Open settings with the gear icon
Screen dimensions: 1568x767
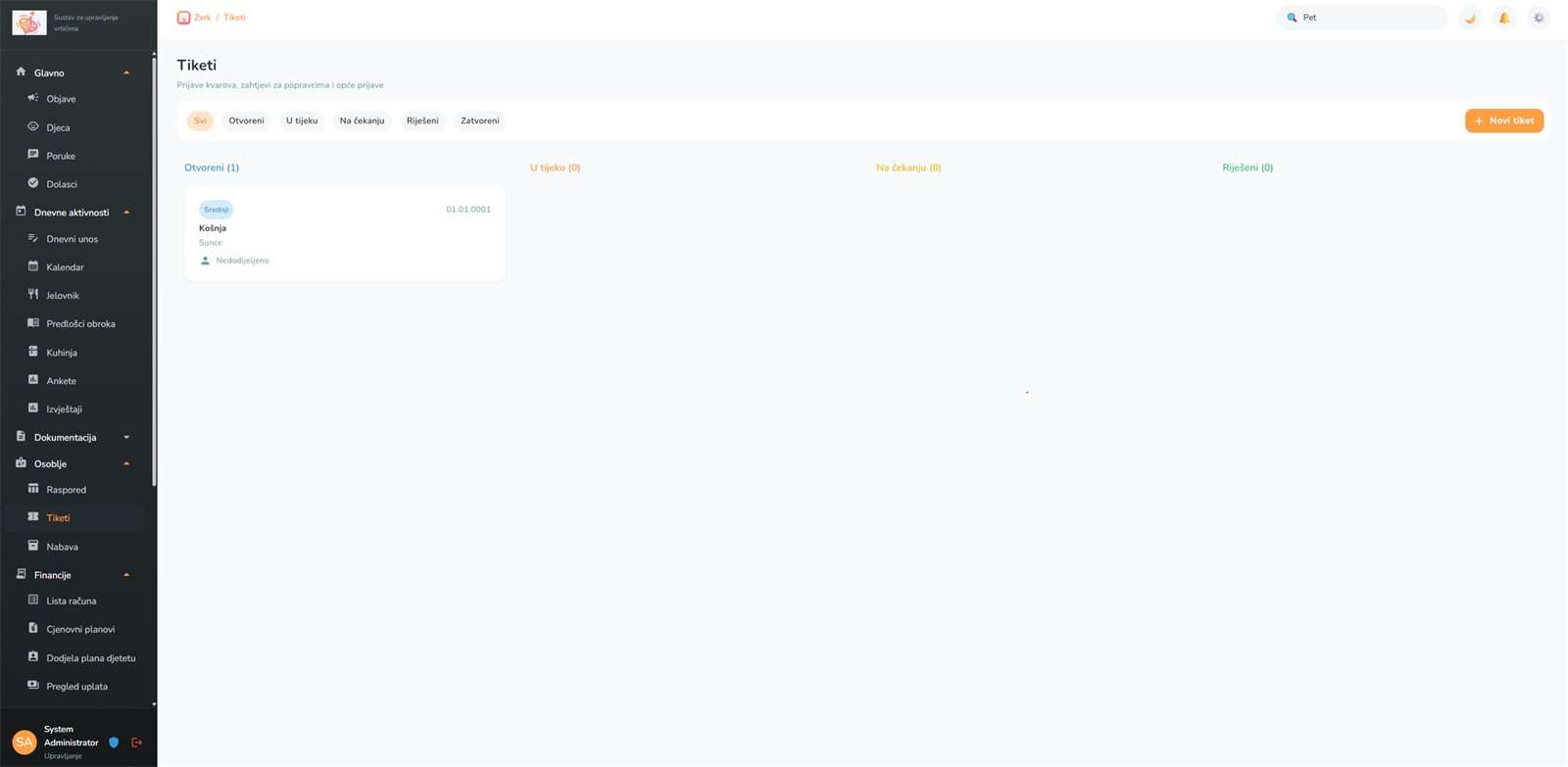(x=1539, y=18)
